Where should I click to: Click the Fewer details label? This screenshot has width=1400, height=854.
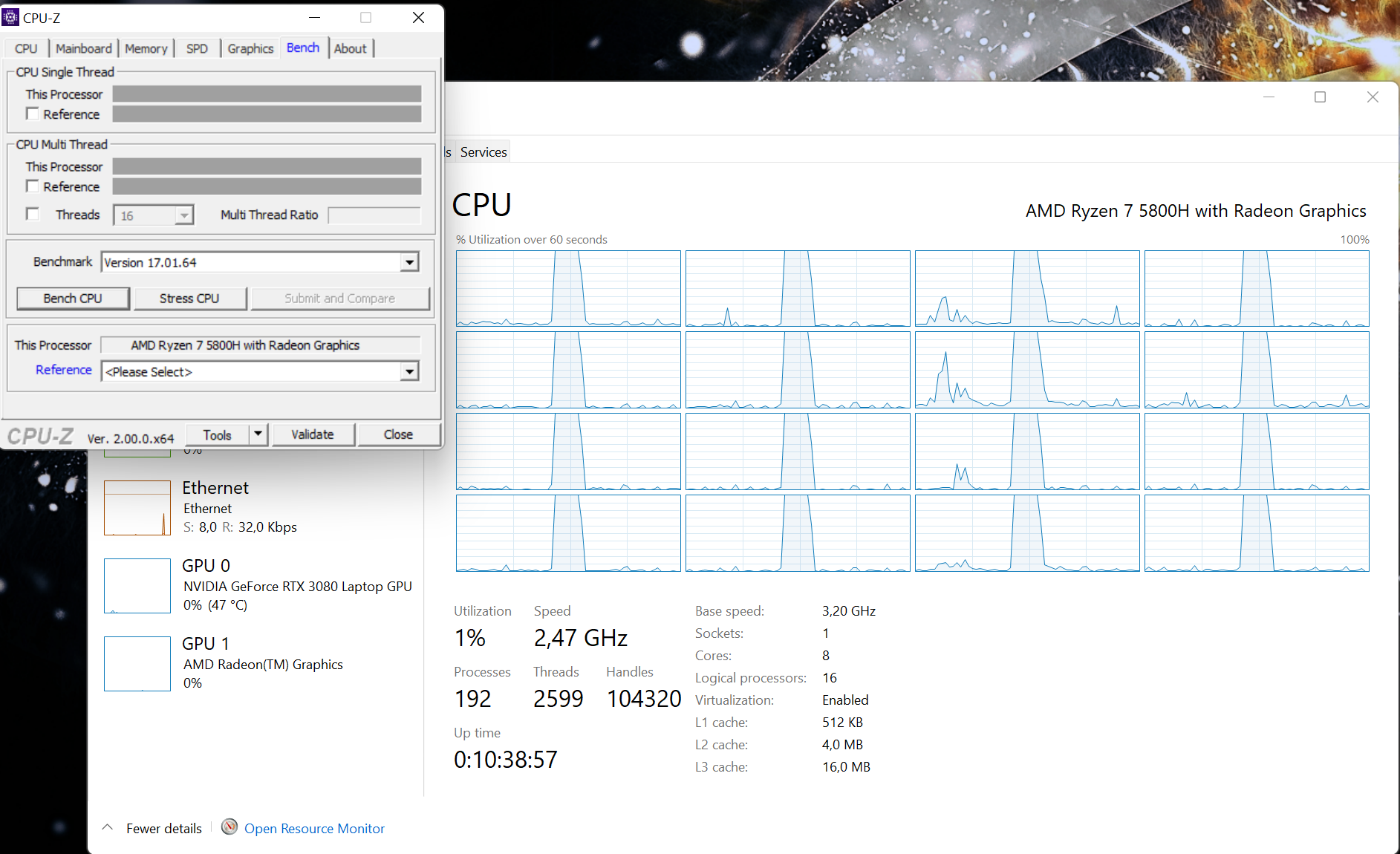point(164,828)
